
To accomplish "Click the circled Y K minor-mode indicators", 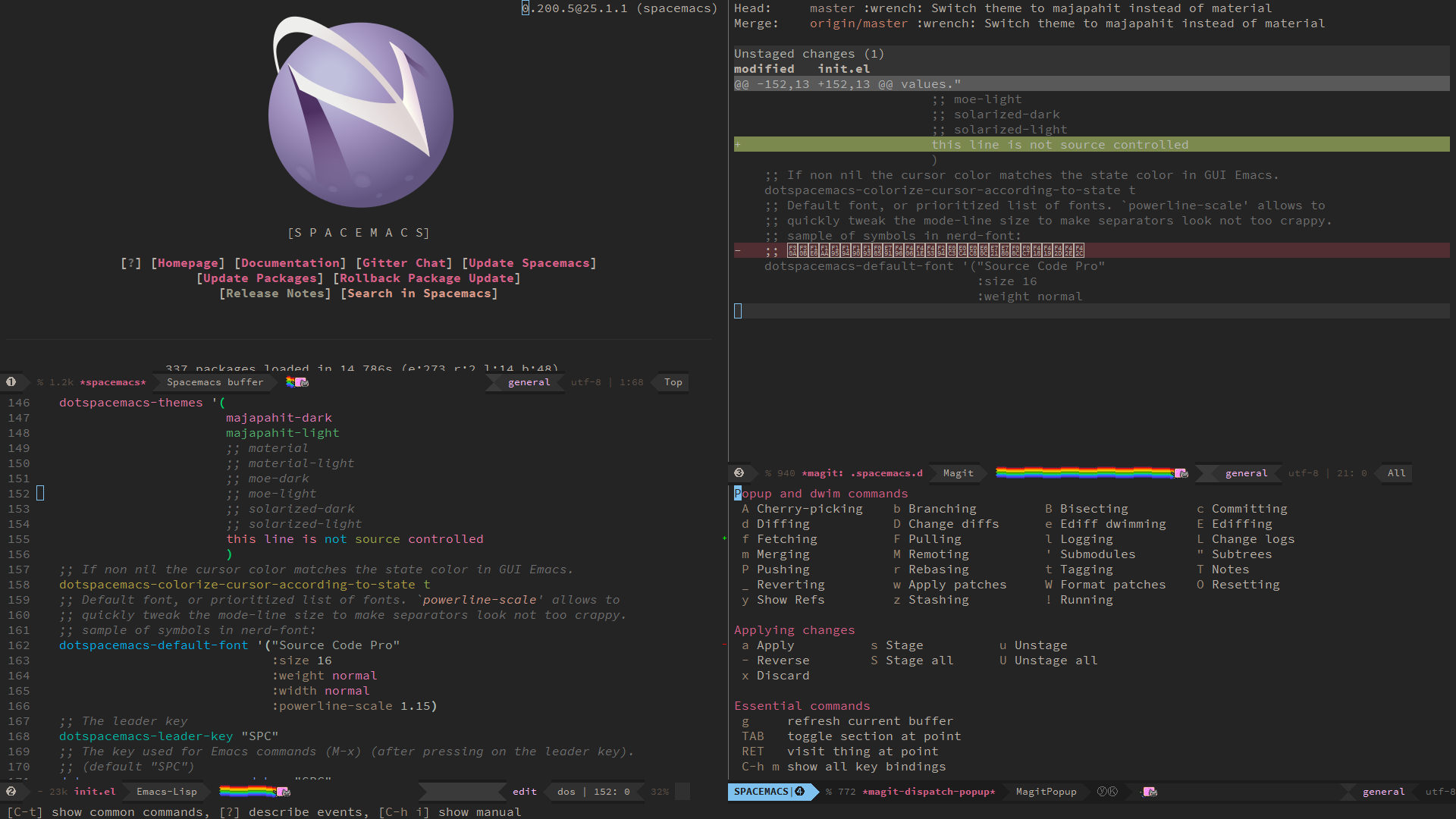I will click(x=1107, y=792).
